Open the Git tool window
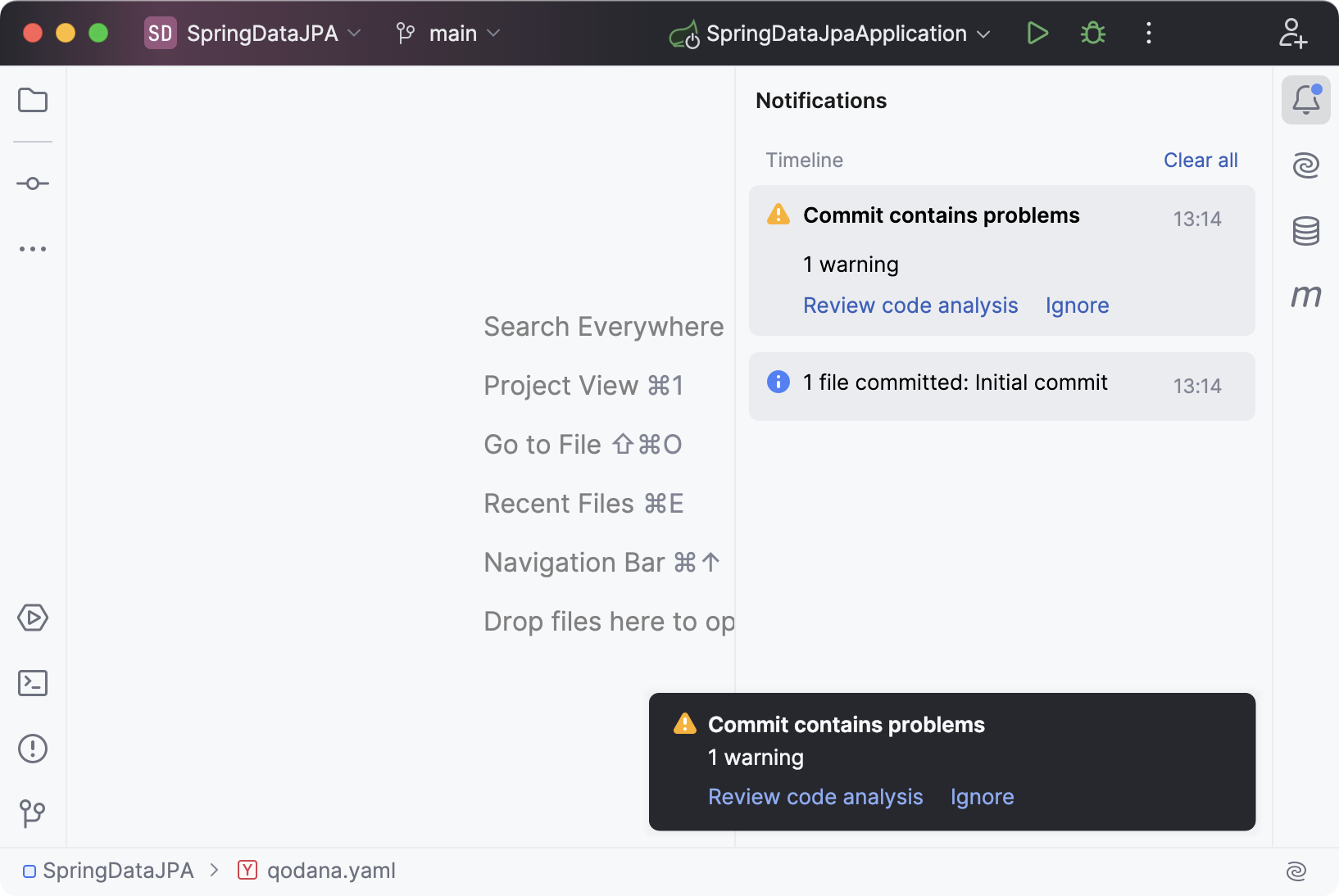 coord(33,813)
